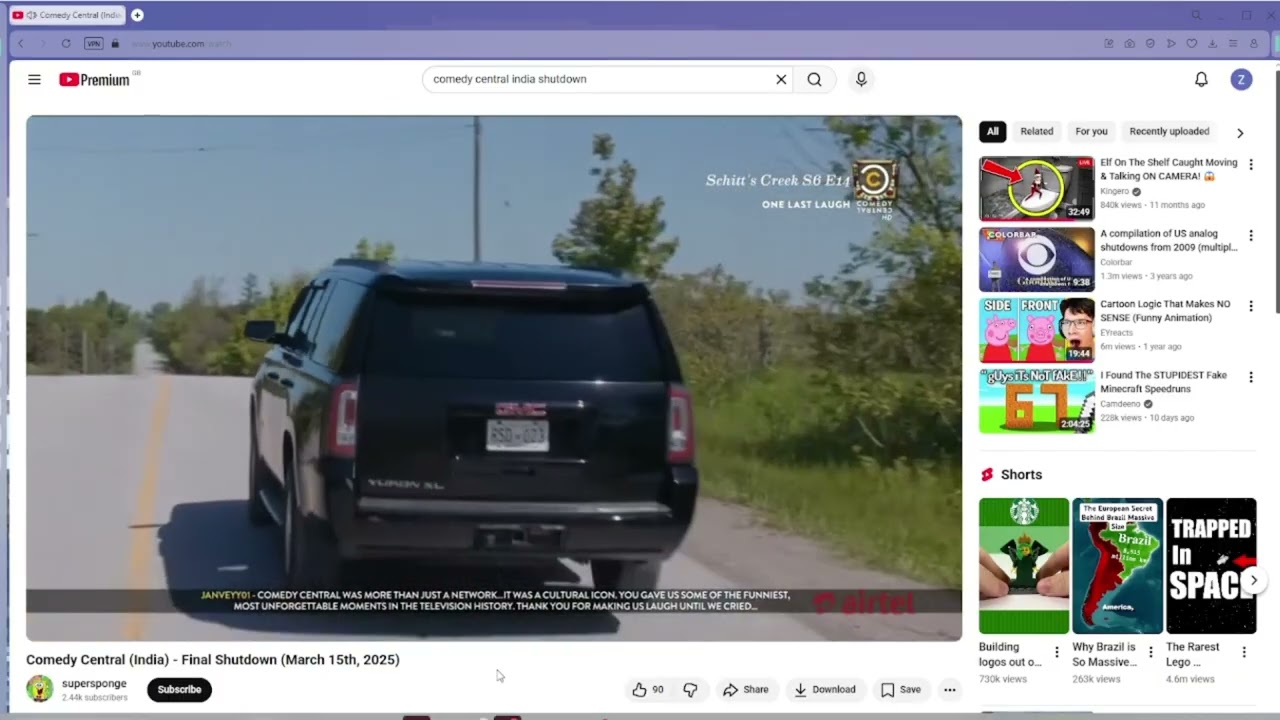
Task: Open the notifications bell
Action: click(1201, 79)
